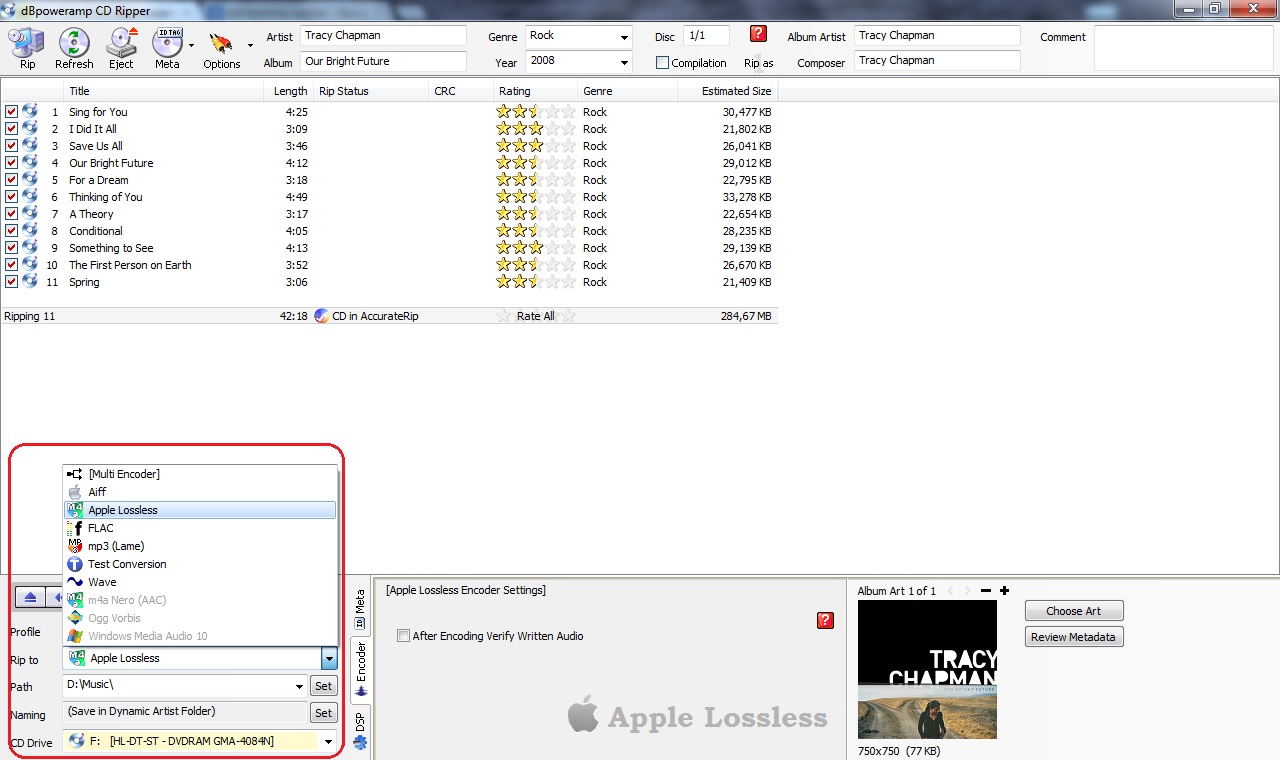
Task: Uncheck track 1 Sing for You checkbox
Action: click(11, 112)
